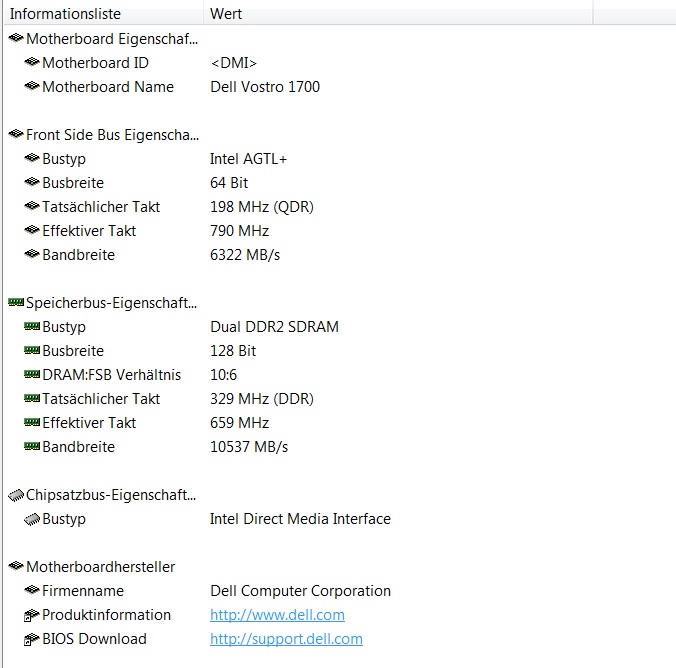
Task: Select the Chipsatzbus-Eigenschaften chip icon
Action: [x=16, y=496]
